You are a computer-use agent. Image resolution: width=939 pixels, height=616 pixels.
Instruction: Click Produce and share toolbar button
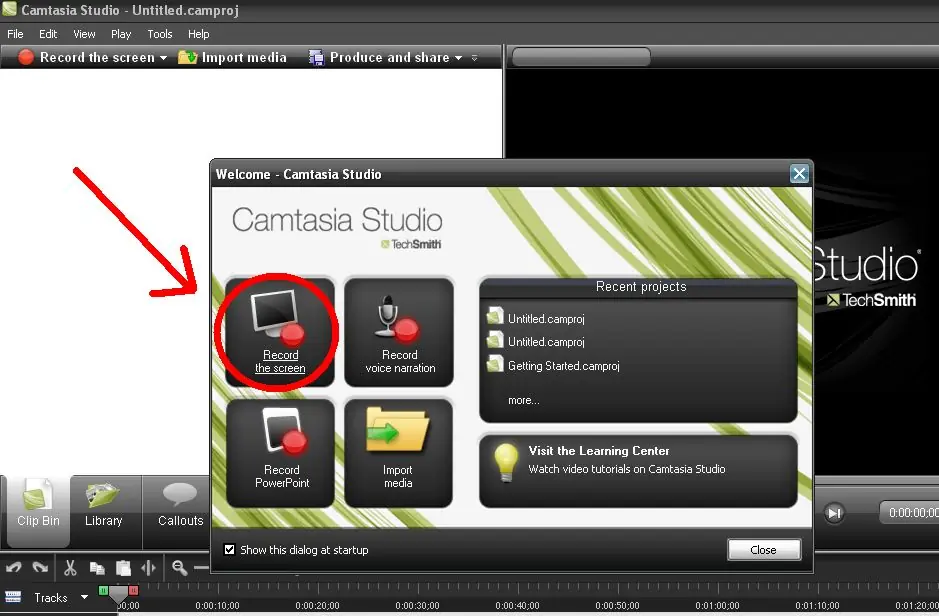[380, 57]
